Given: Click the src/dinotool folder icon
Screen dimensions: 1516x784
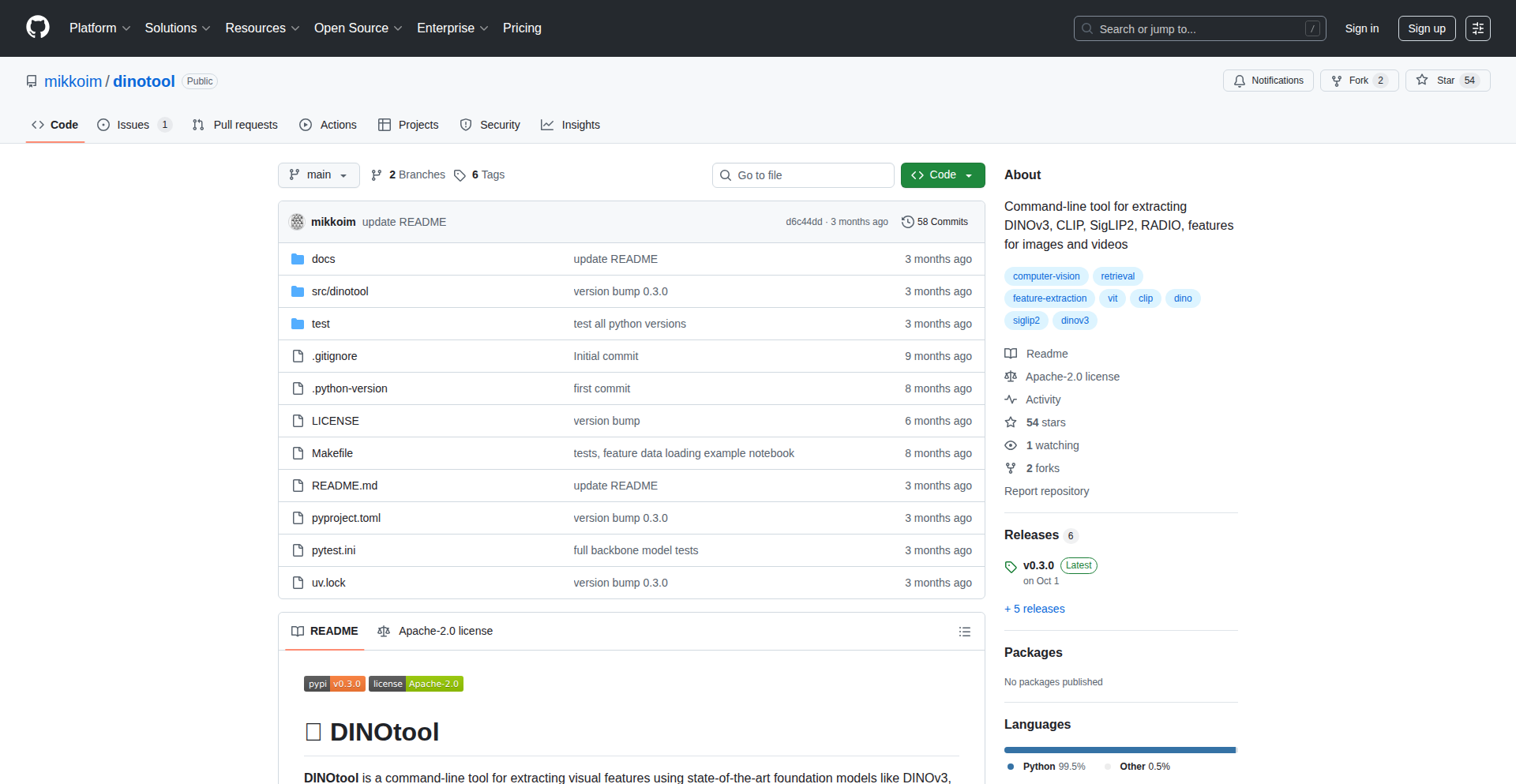Looking at the screenshot, I should coord(298,291).
